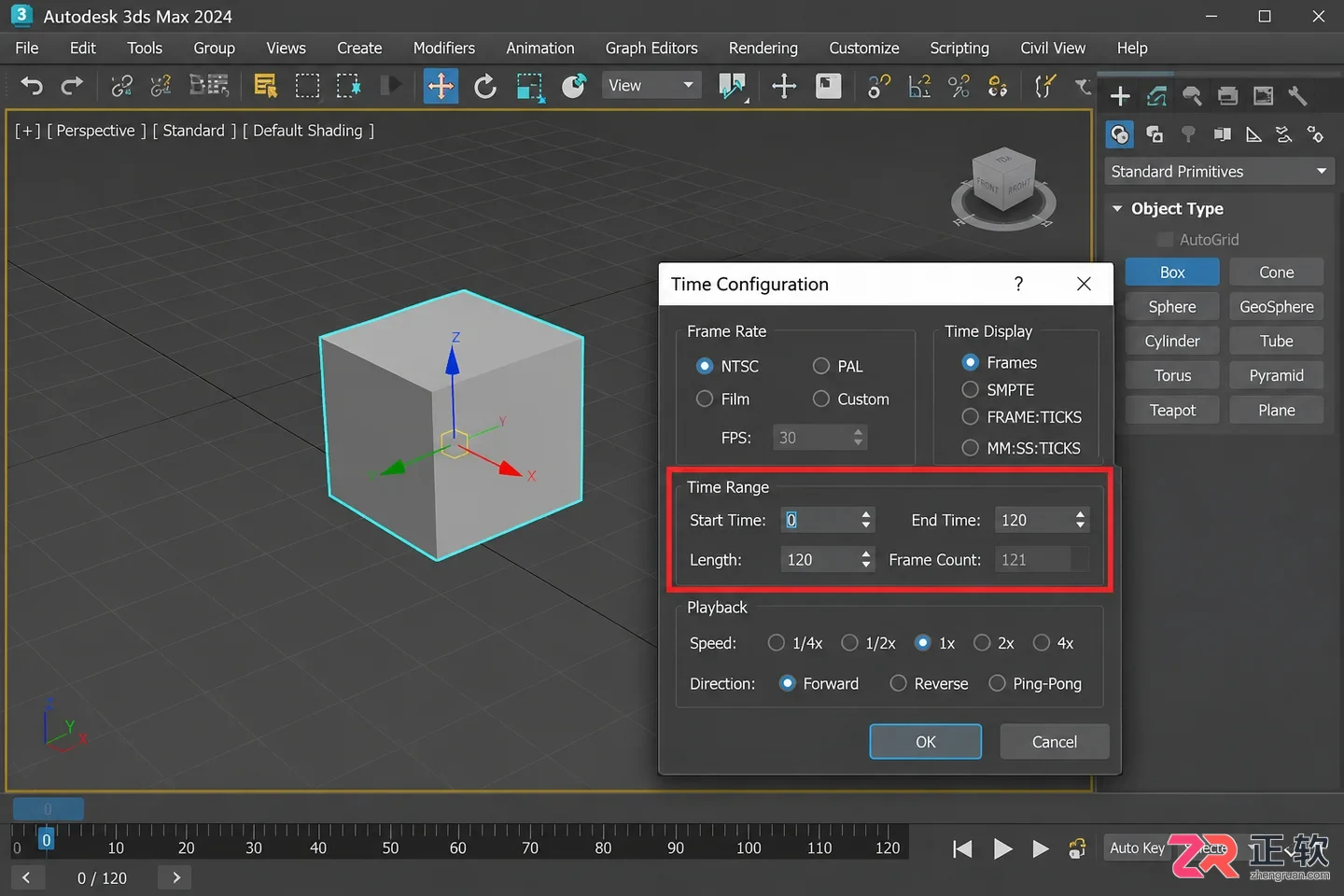
Task: Open the Scripting menu
Action: [959, 48]
